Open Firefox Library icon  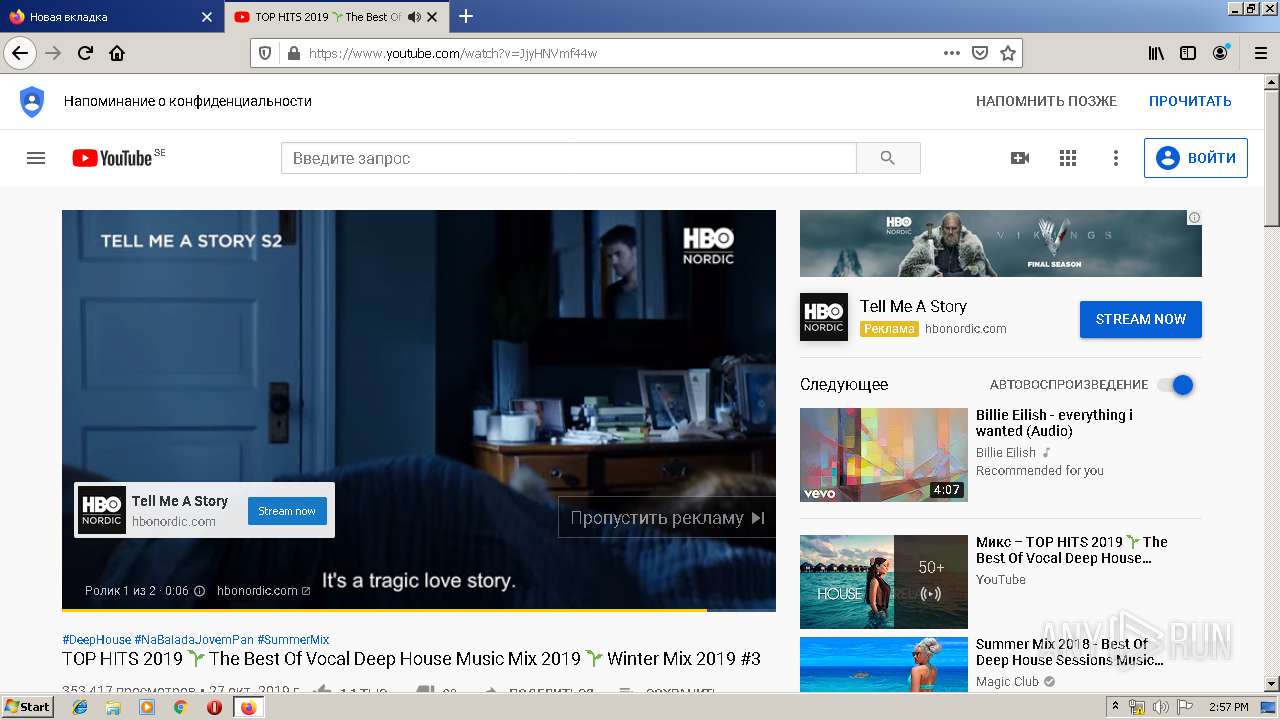(1156, 53)
